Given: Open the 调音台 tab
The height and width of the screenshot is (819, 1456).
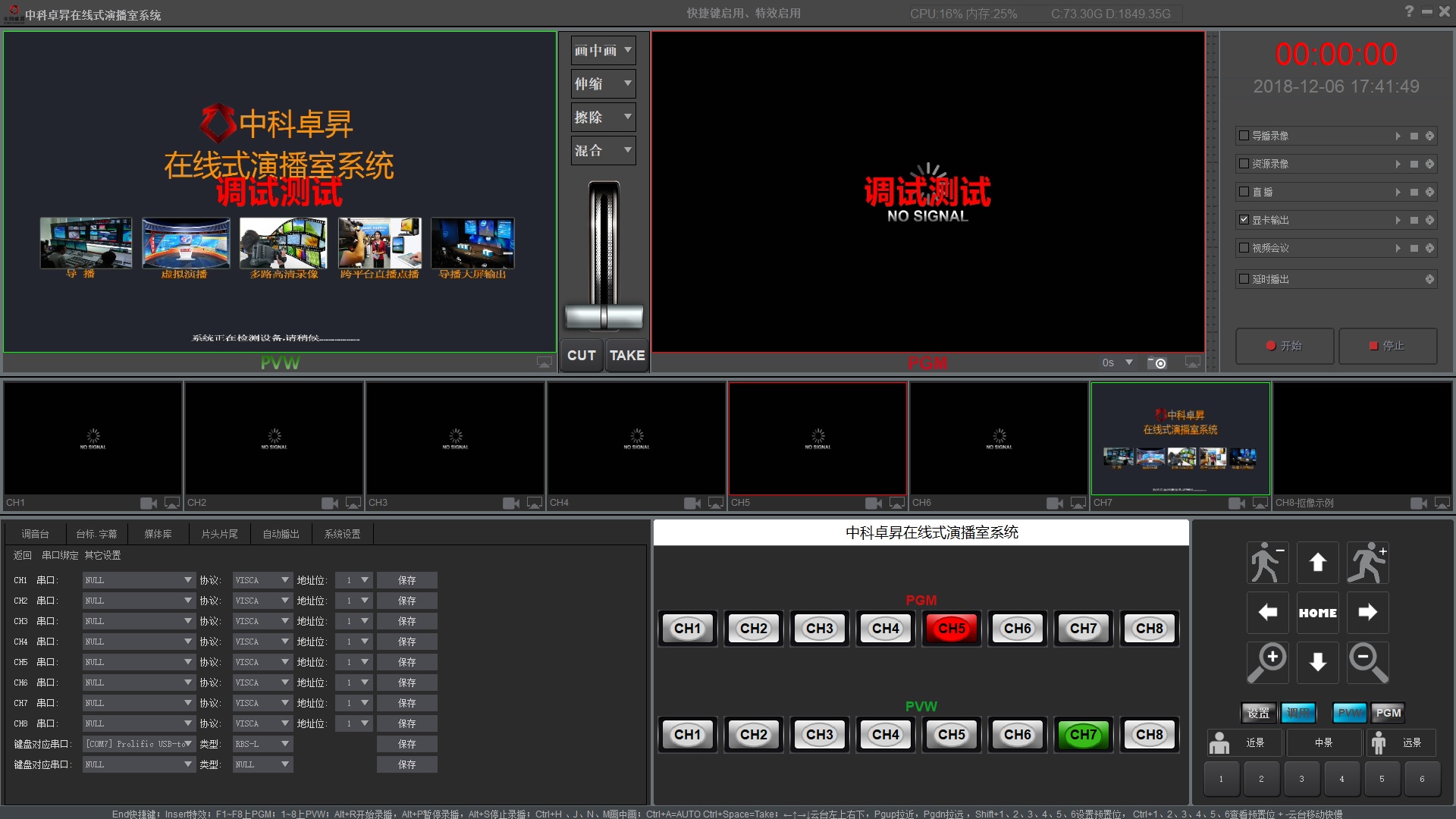Looking at the screenshot, I should click(x=35, y=534).
